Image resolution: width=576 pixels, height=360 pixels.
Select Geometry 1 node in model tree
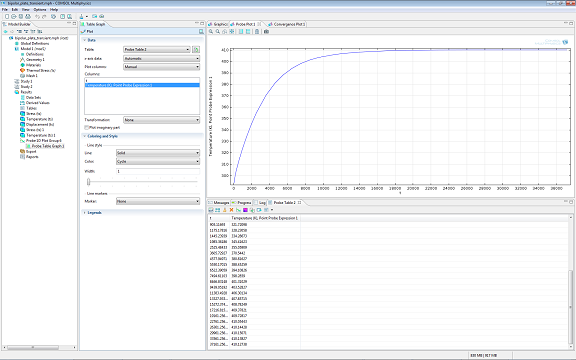(32, 60)
